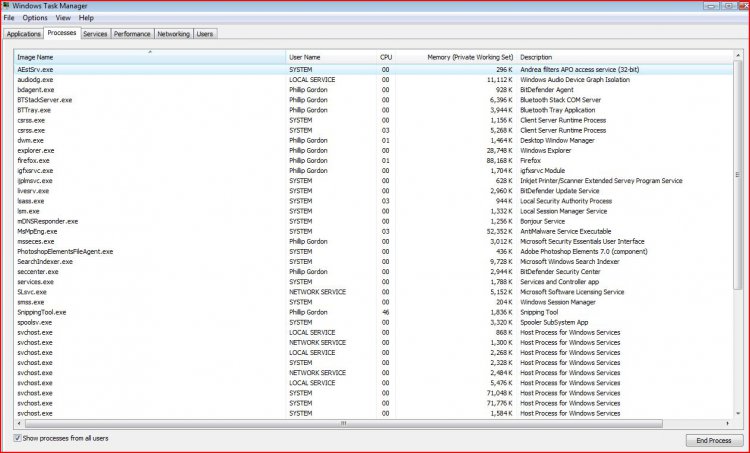750x453 pixels.
Task: Click the 88,168 K memory value
Action: pyautogui.click(x=500, y=160)
